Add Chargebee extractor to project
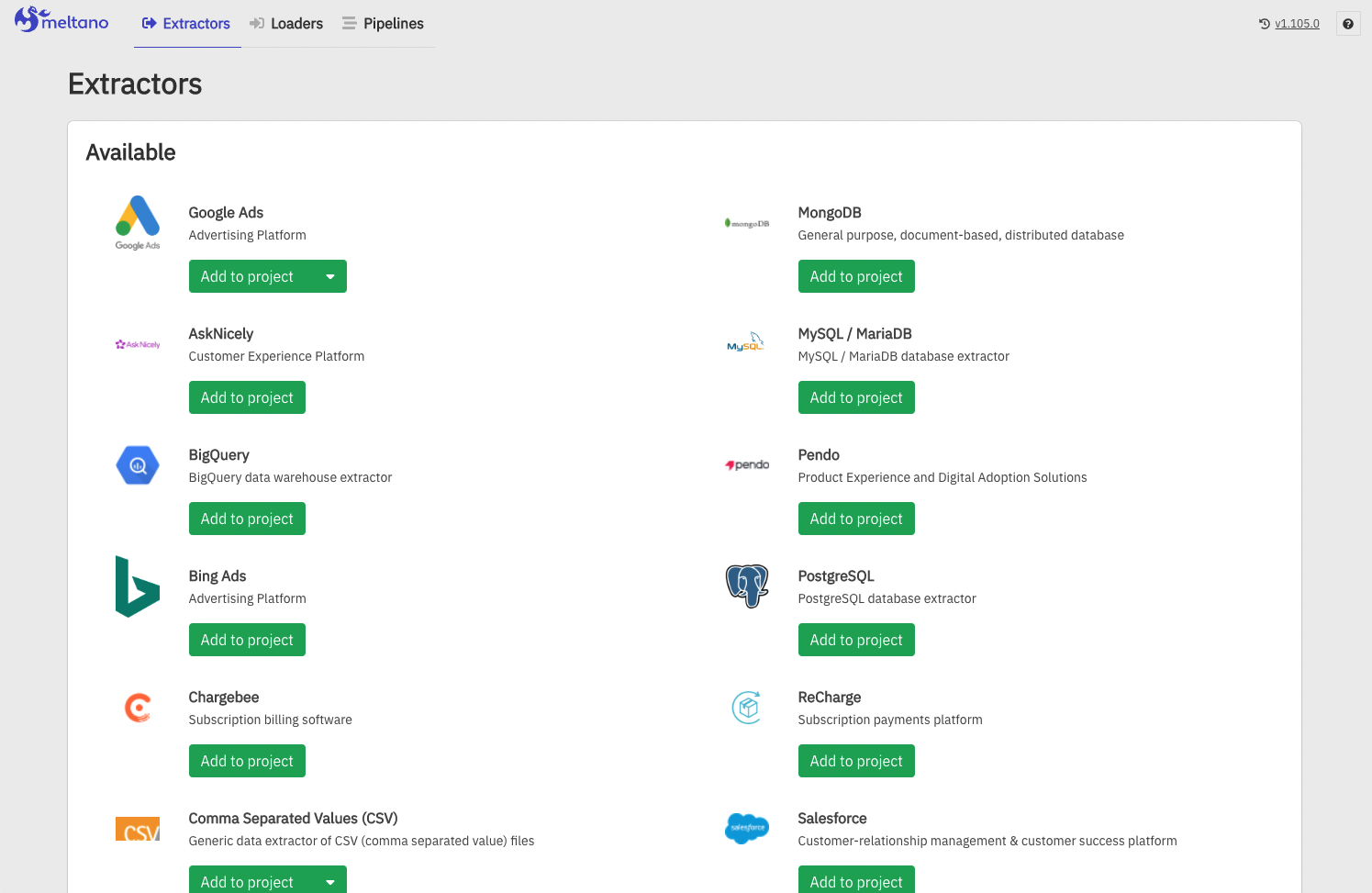Image resolution: width=1372 pixels, height=893 pixels. 247,761
